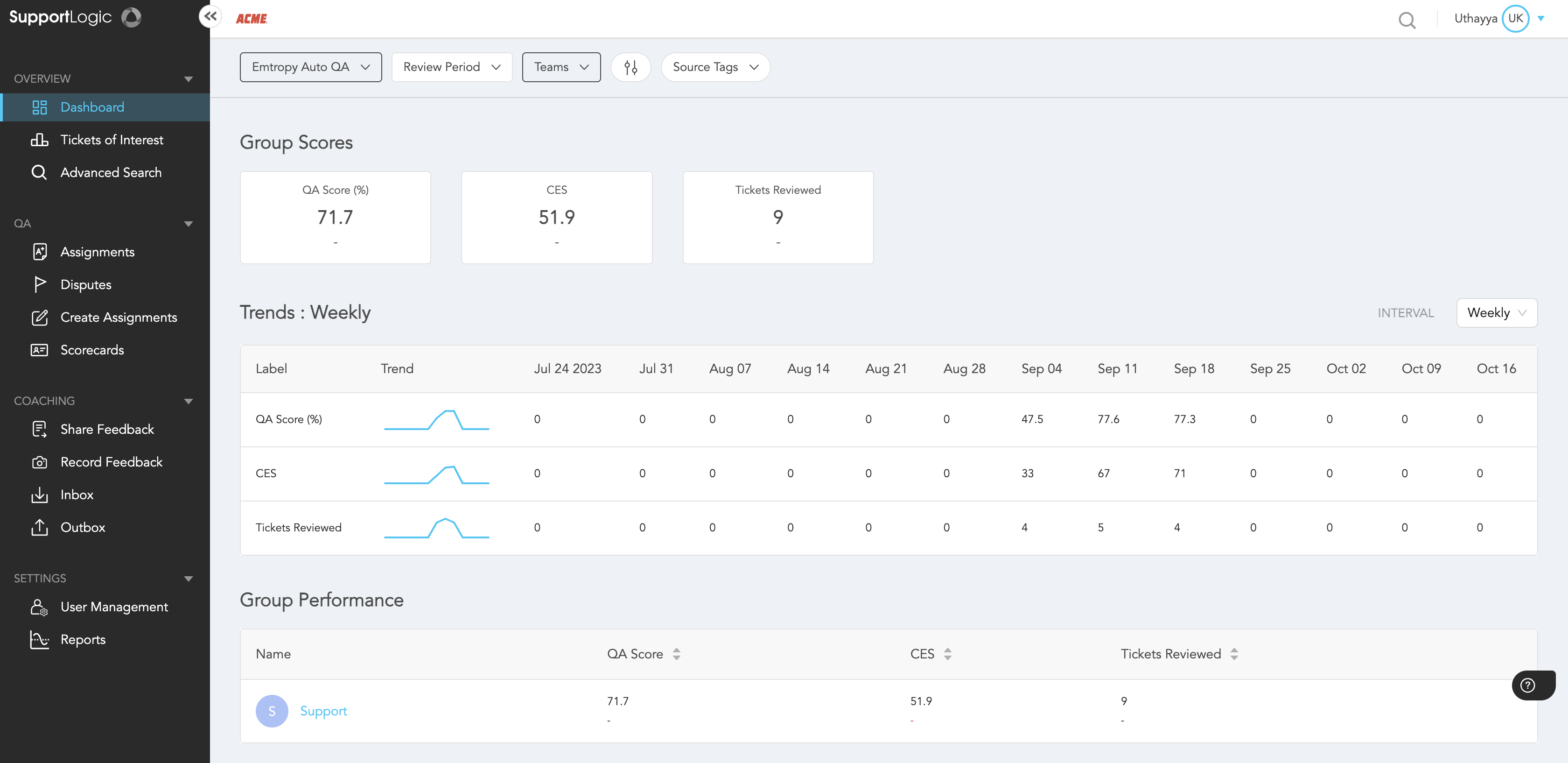Click the Assignments icon

coord(40,252)
